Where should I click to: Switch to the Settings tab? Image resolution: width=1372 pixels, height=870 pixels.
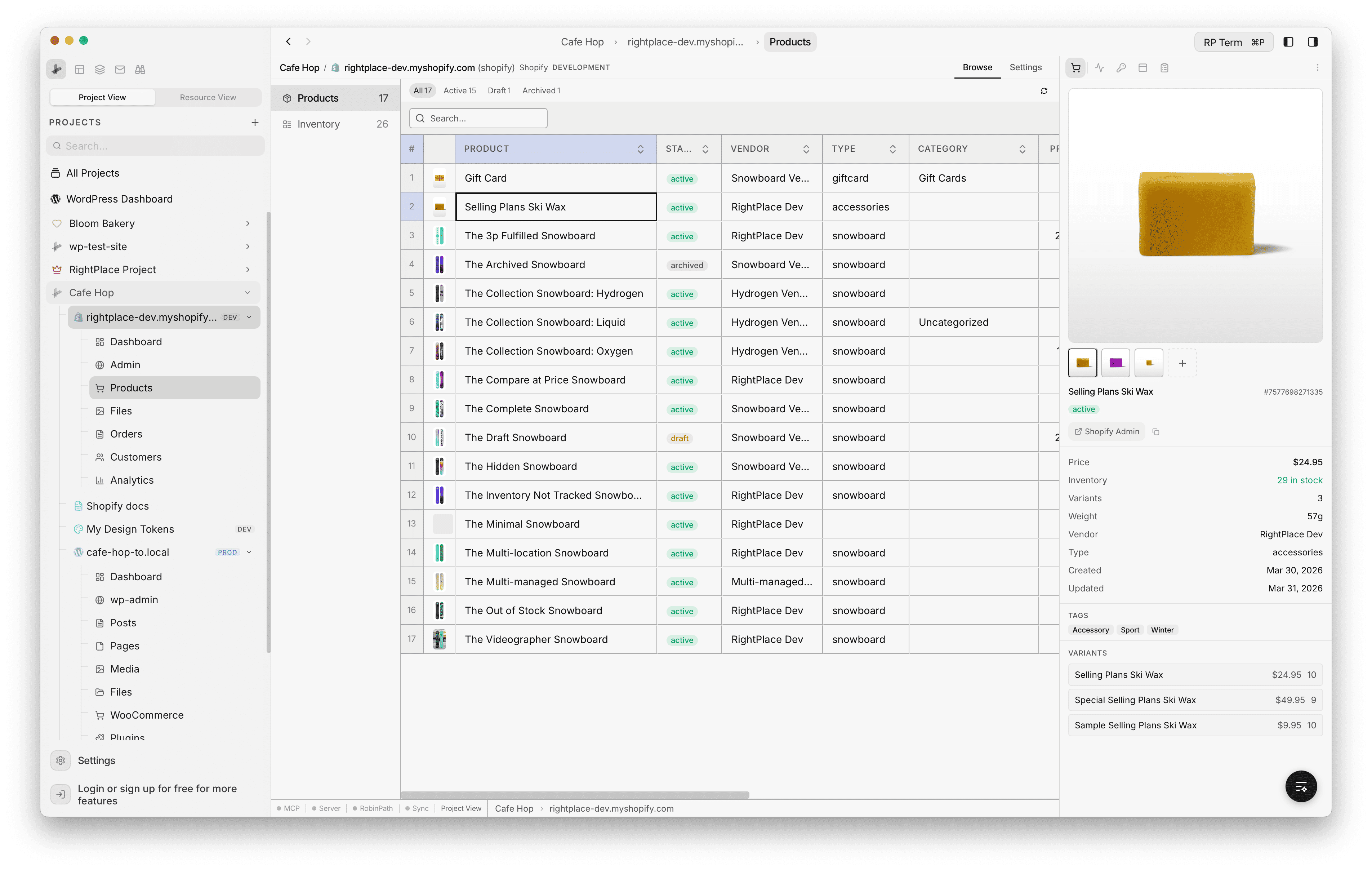pos(1026,67)
